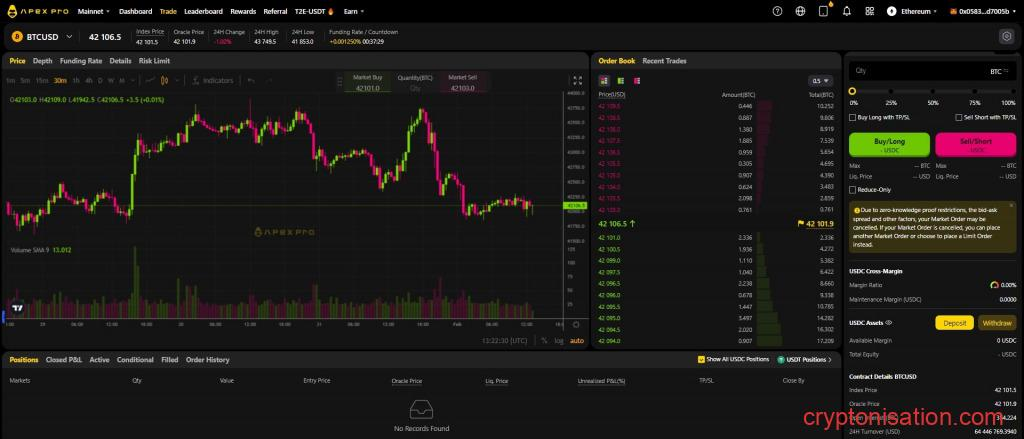This screenshot has width=1024, height=439.
Task: Uncheck Show All USDC Positions
Action: (x=700, y=359)
